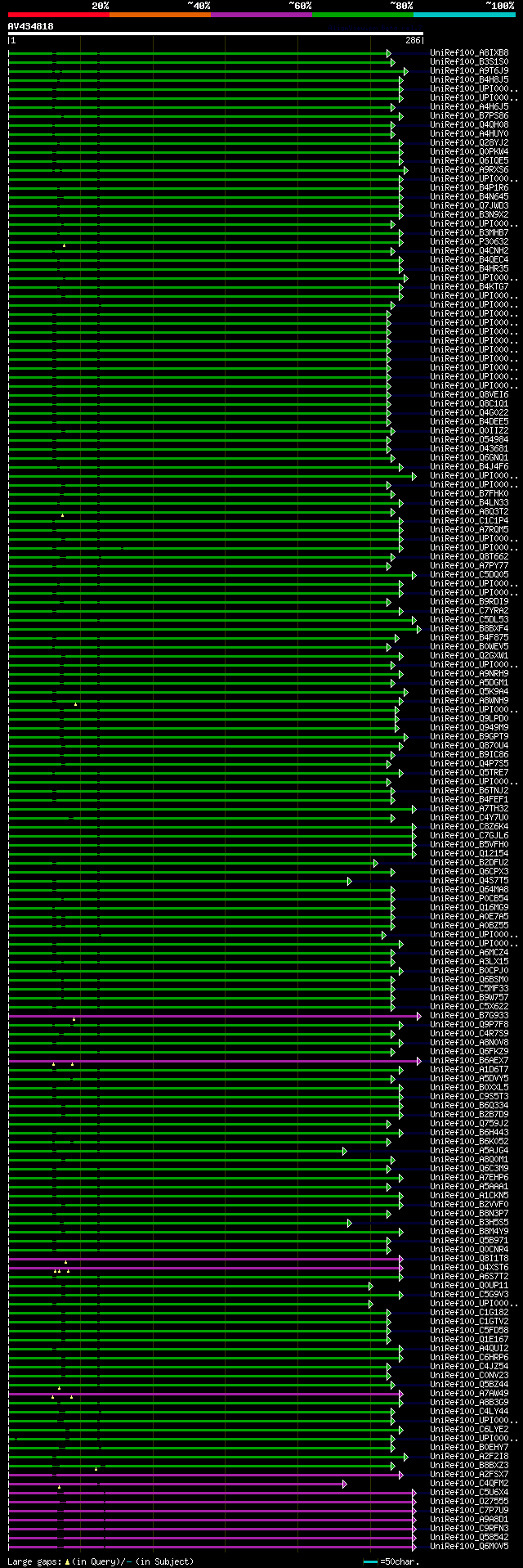The width and height of the screenshot is (523, 1568).
Task: Select the UniRef100_Q8VEI6 hit label
Action: tap(469, 395)
